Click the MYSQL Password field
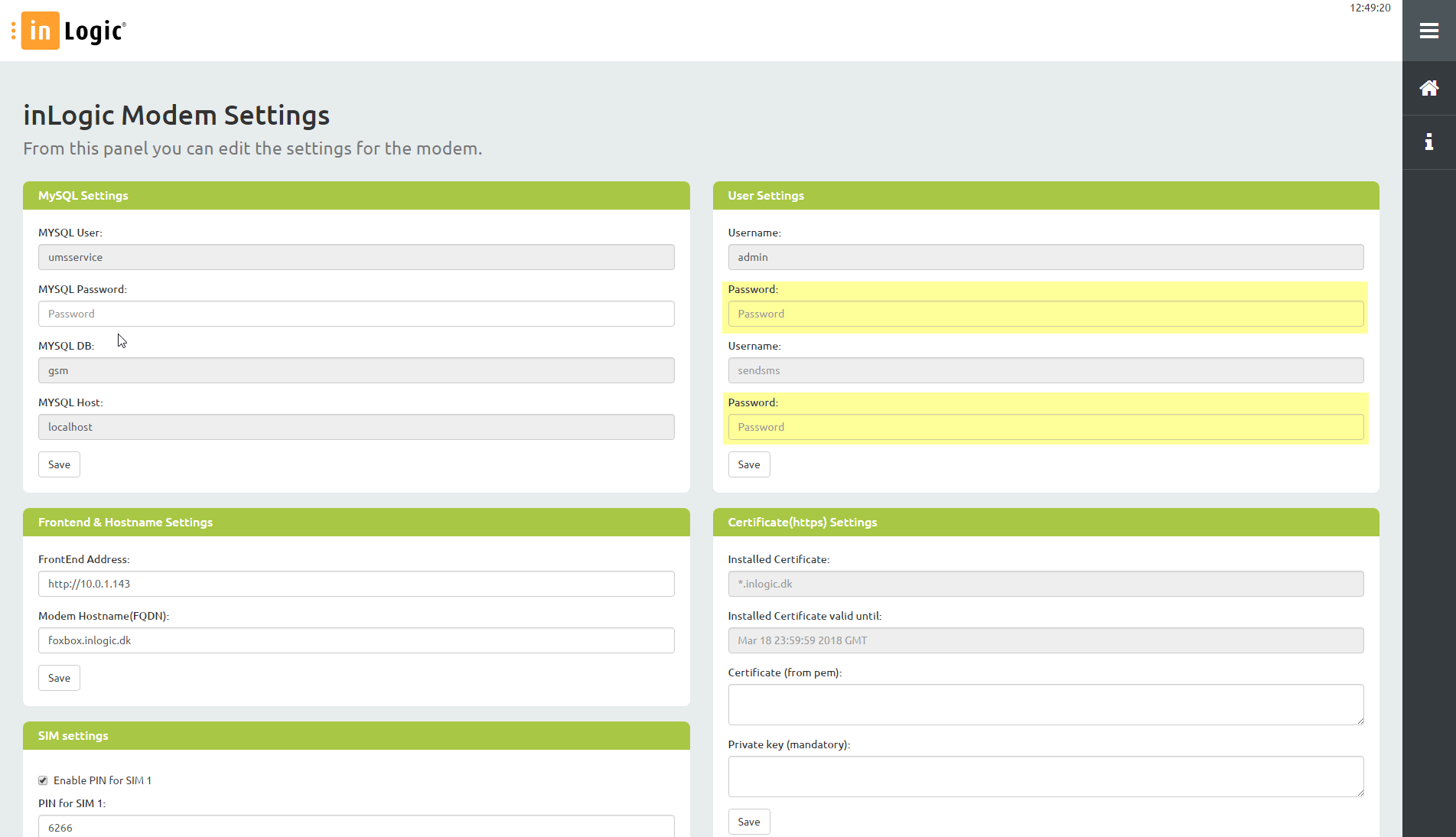This screenshot has width=1456, height=837. click(356, 314)
